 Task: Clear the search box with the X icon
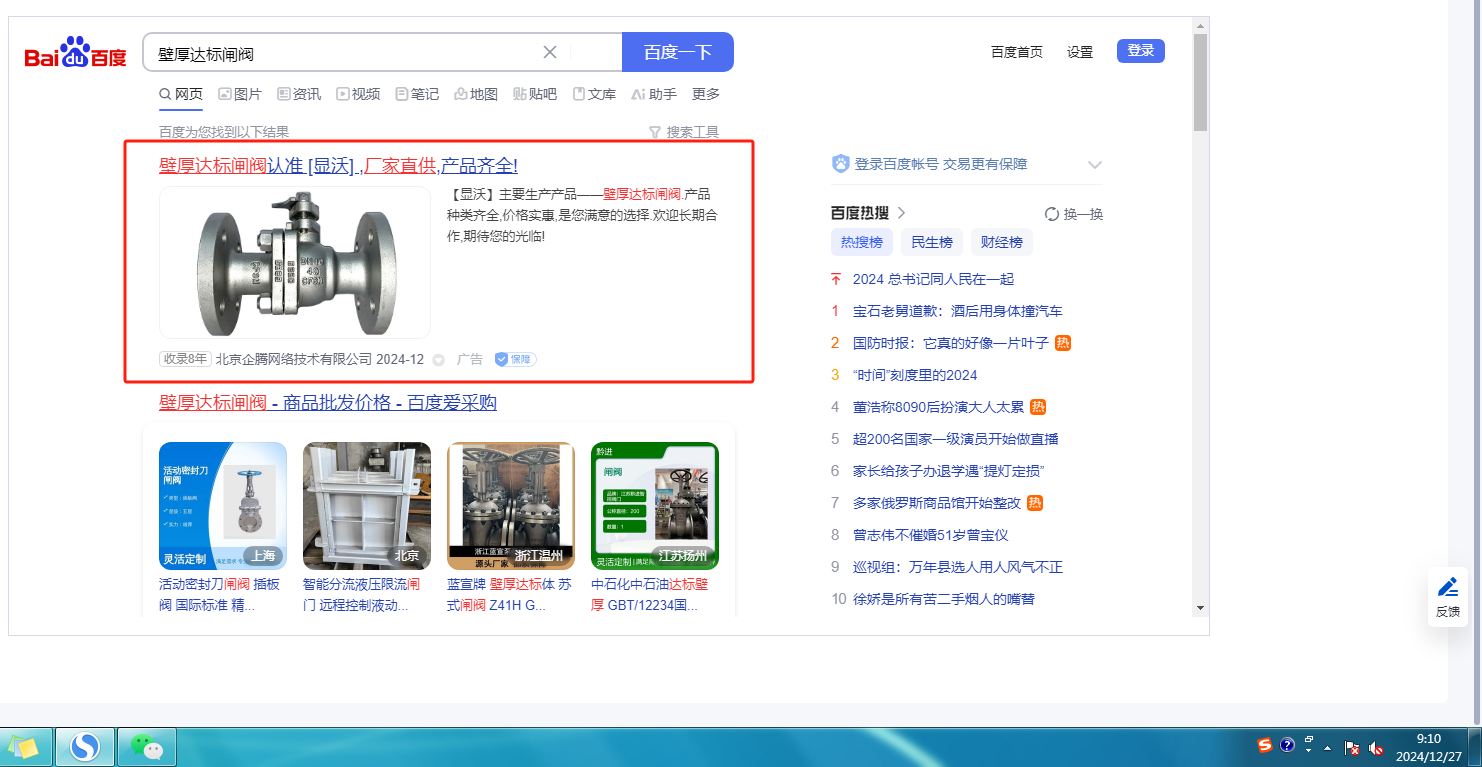(550, 53)
